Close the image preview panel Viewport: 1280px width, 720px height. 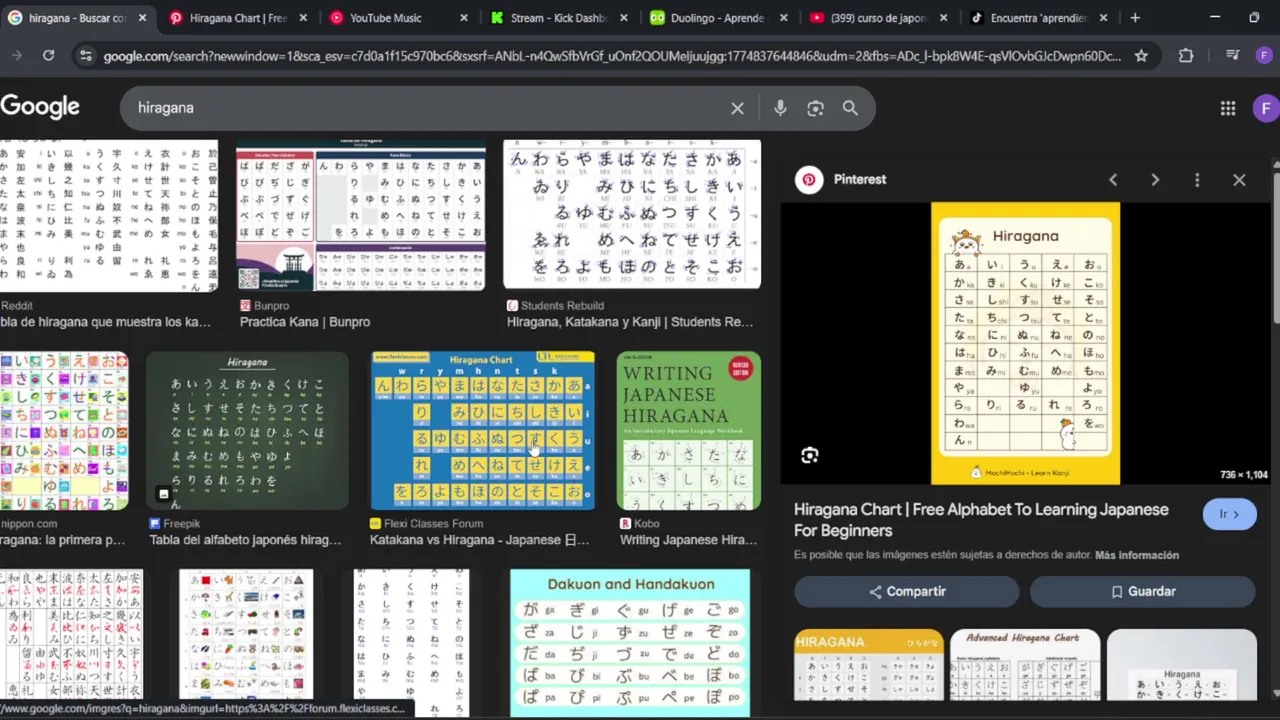1239,180
